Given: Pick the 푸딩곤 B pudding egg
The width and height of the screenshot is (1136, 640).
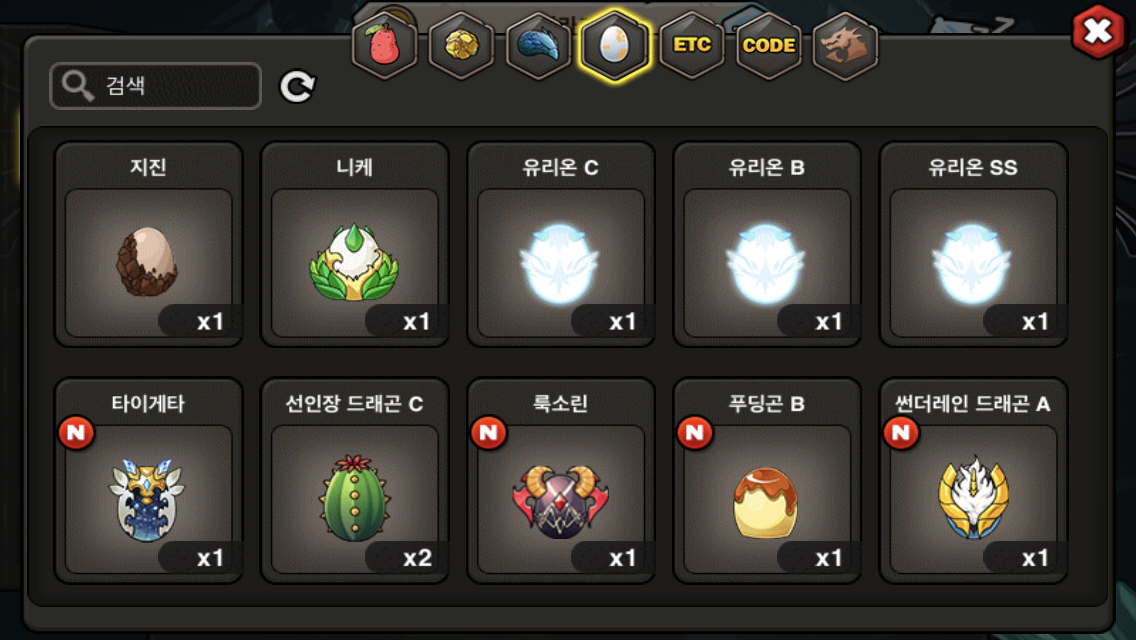Looking at the screenshot, I should [767, 481].
